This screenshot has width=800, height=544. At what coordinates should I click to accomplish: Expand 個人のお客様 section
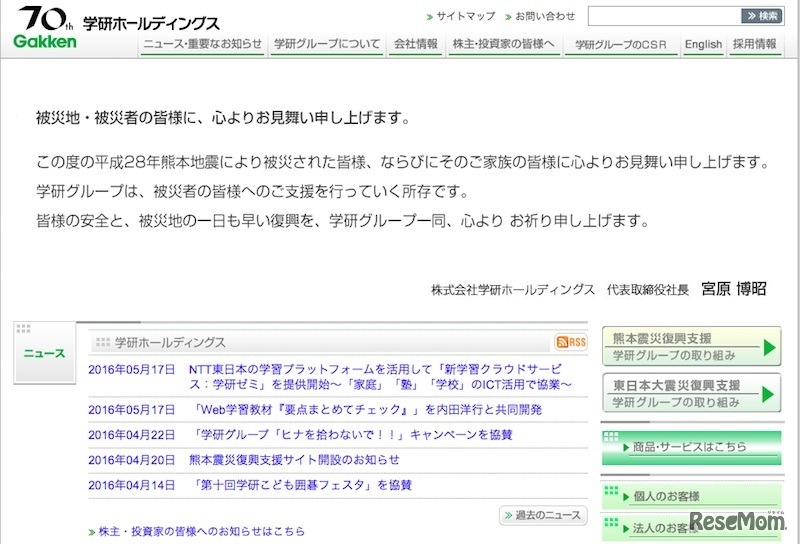691,496
